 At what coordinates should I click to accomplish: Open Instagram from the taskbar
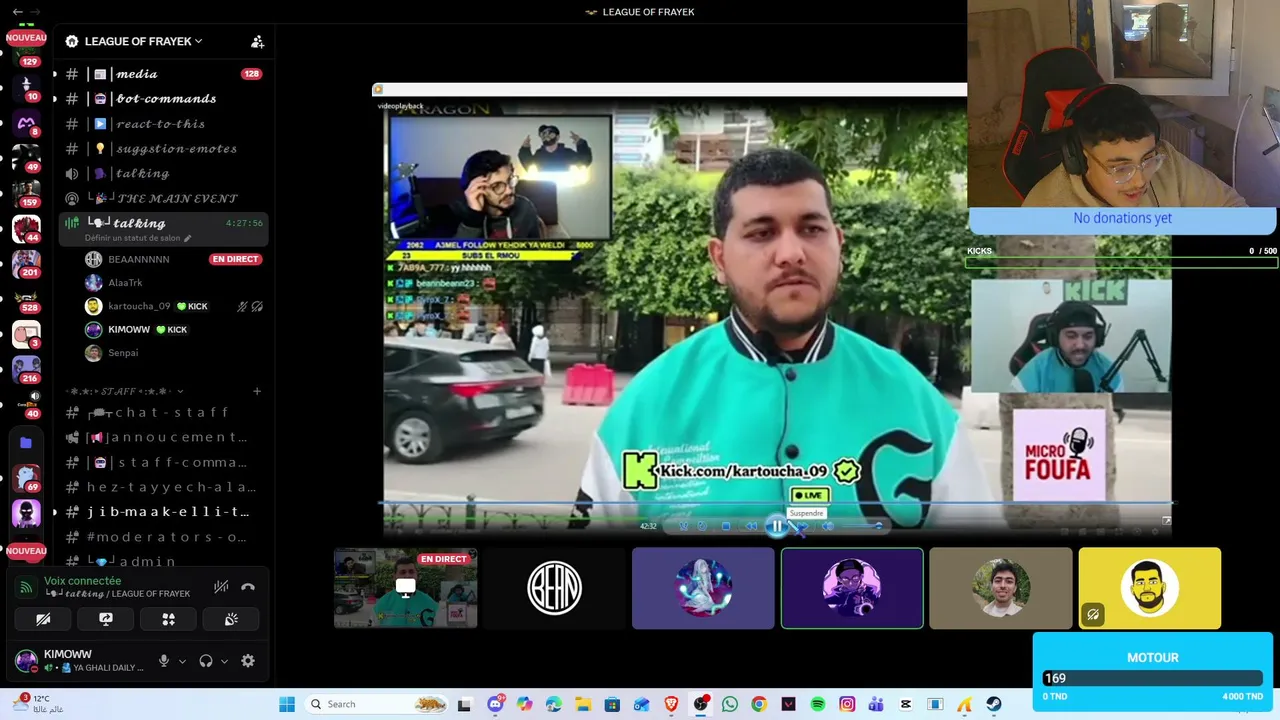pos(847,704)
